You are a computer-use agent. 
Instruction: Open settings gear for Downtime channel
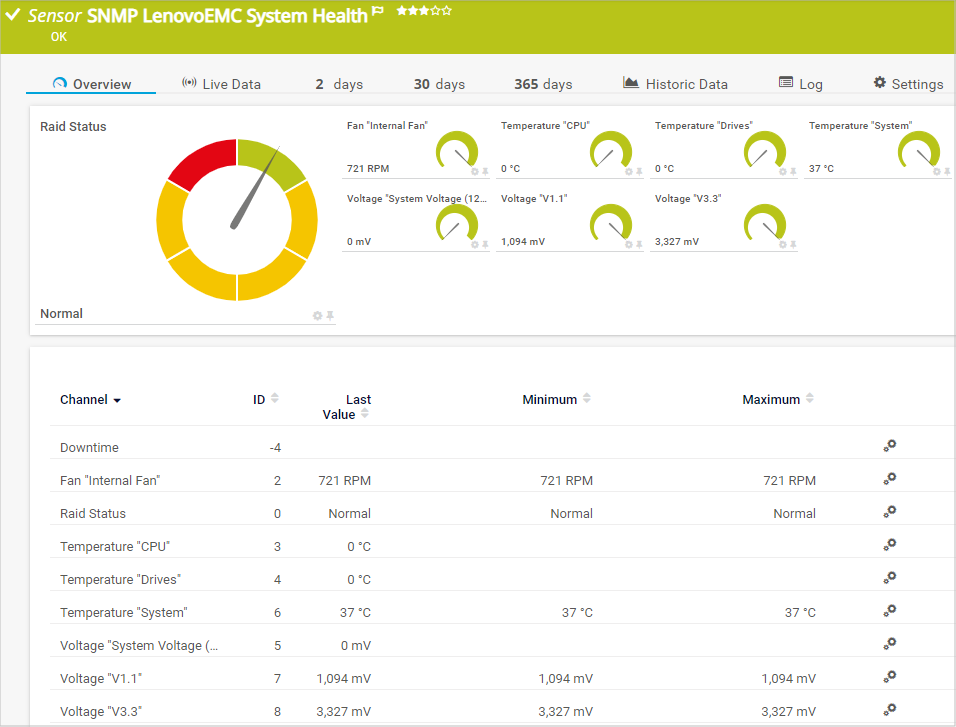point(889,446)
